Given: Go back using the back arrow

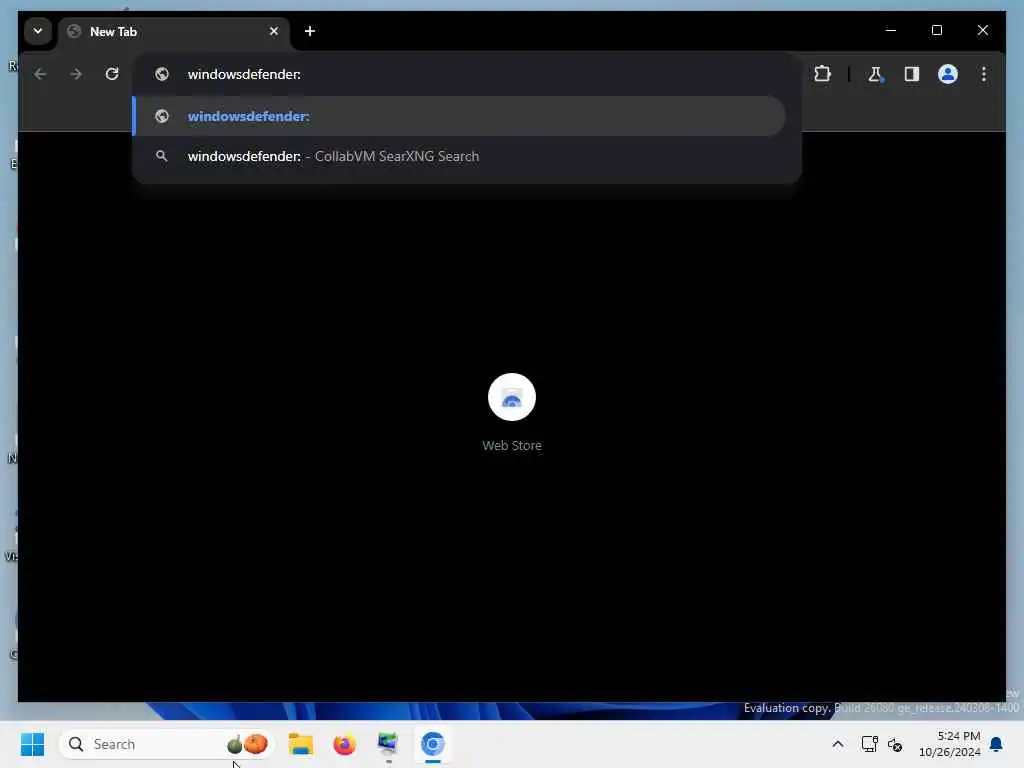Looking at the screenshot, I should coord(40,74).
